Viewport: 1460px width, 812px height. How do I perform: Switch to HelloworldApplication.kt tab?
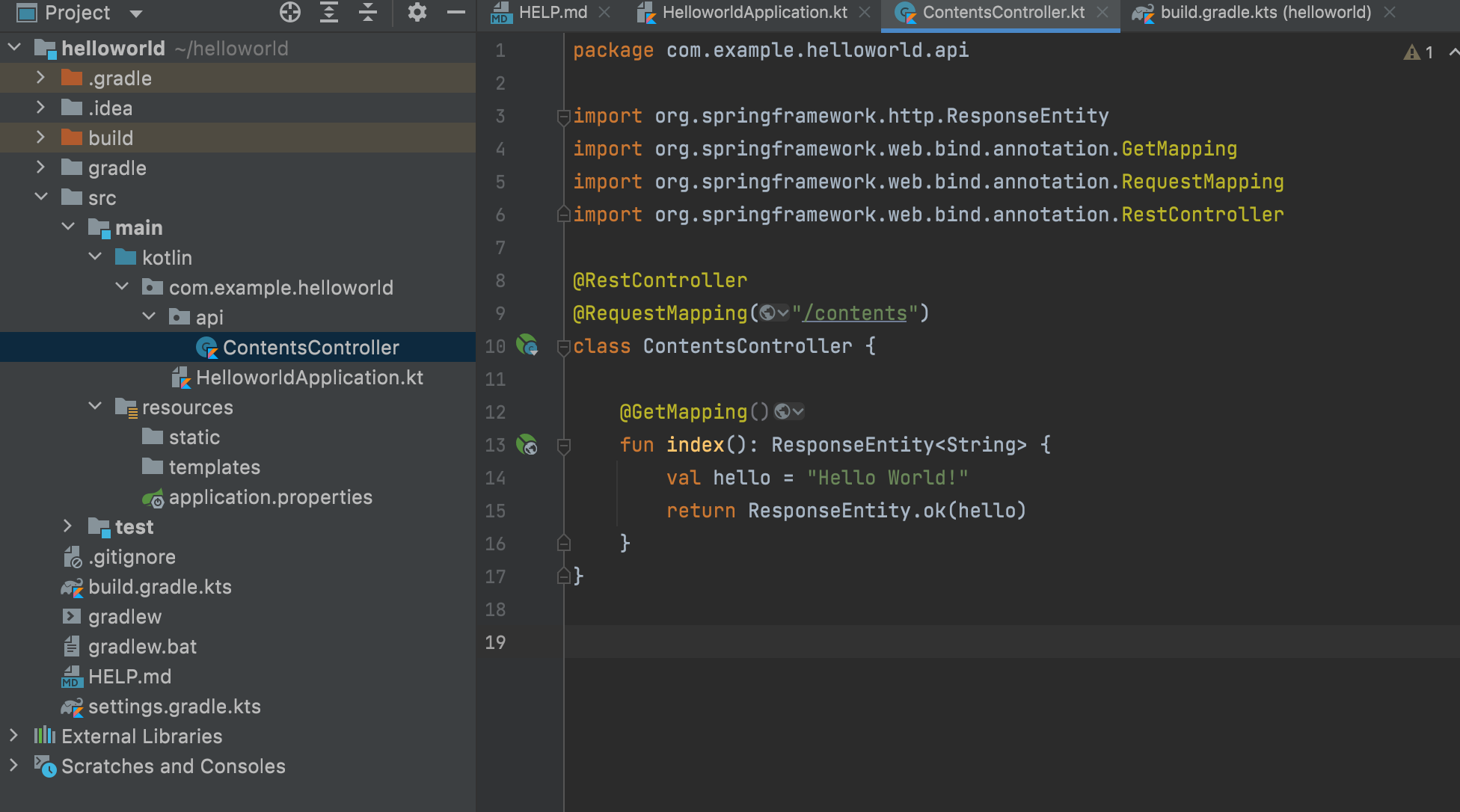point(754,13)
